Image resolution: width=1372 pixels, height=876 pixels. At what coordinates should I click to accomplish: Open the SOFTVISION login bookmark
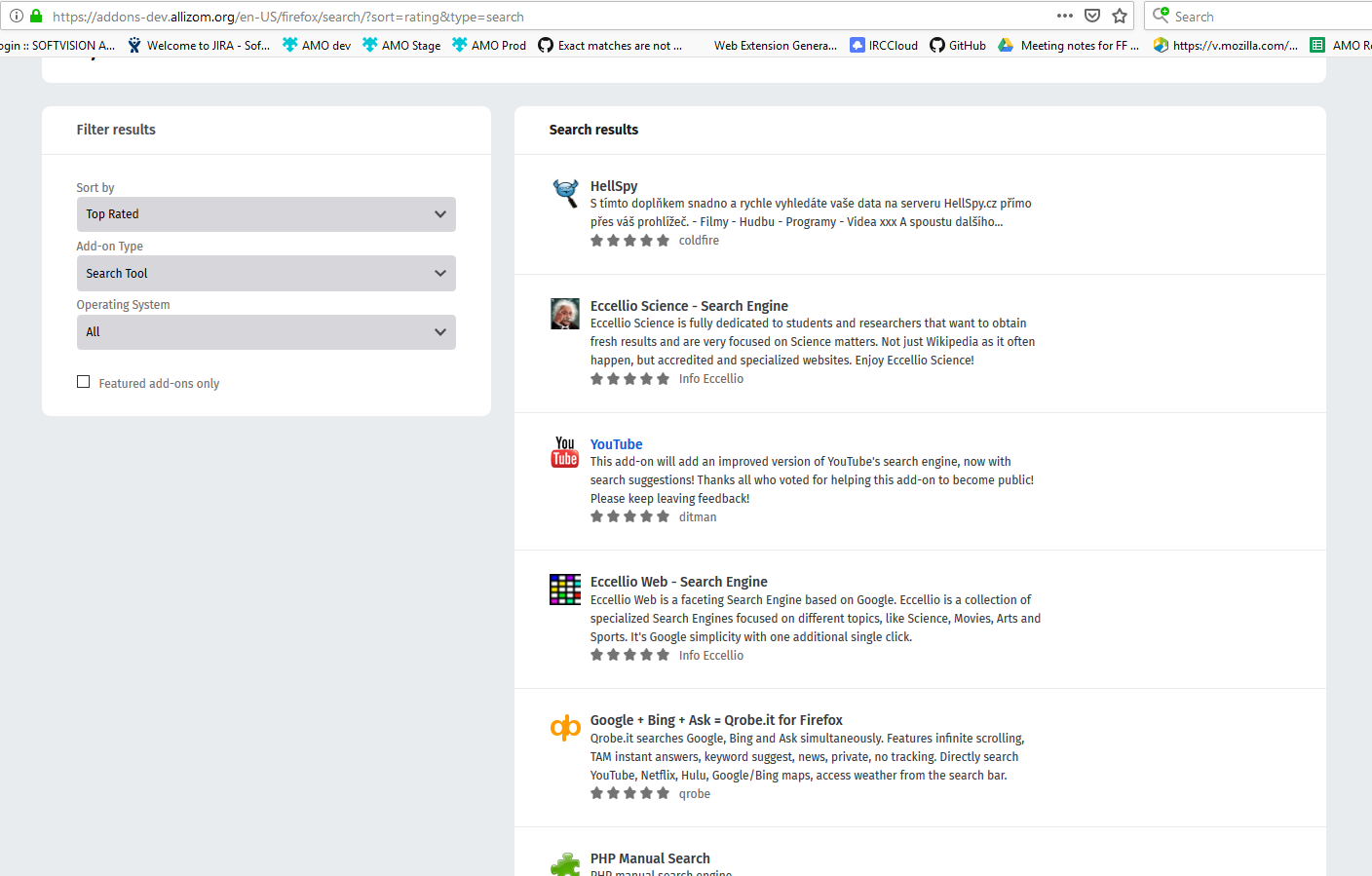click(x=57, y=45)
